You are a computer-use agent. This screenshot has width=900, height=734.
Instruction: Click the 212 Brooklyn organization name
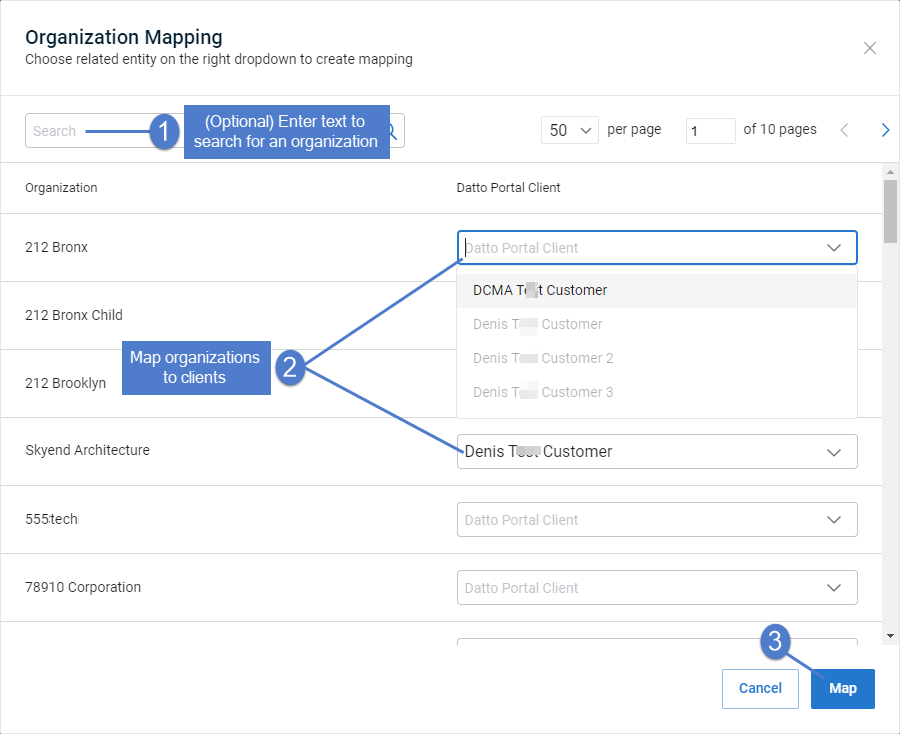tap(65, 383)
